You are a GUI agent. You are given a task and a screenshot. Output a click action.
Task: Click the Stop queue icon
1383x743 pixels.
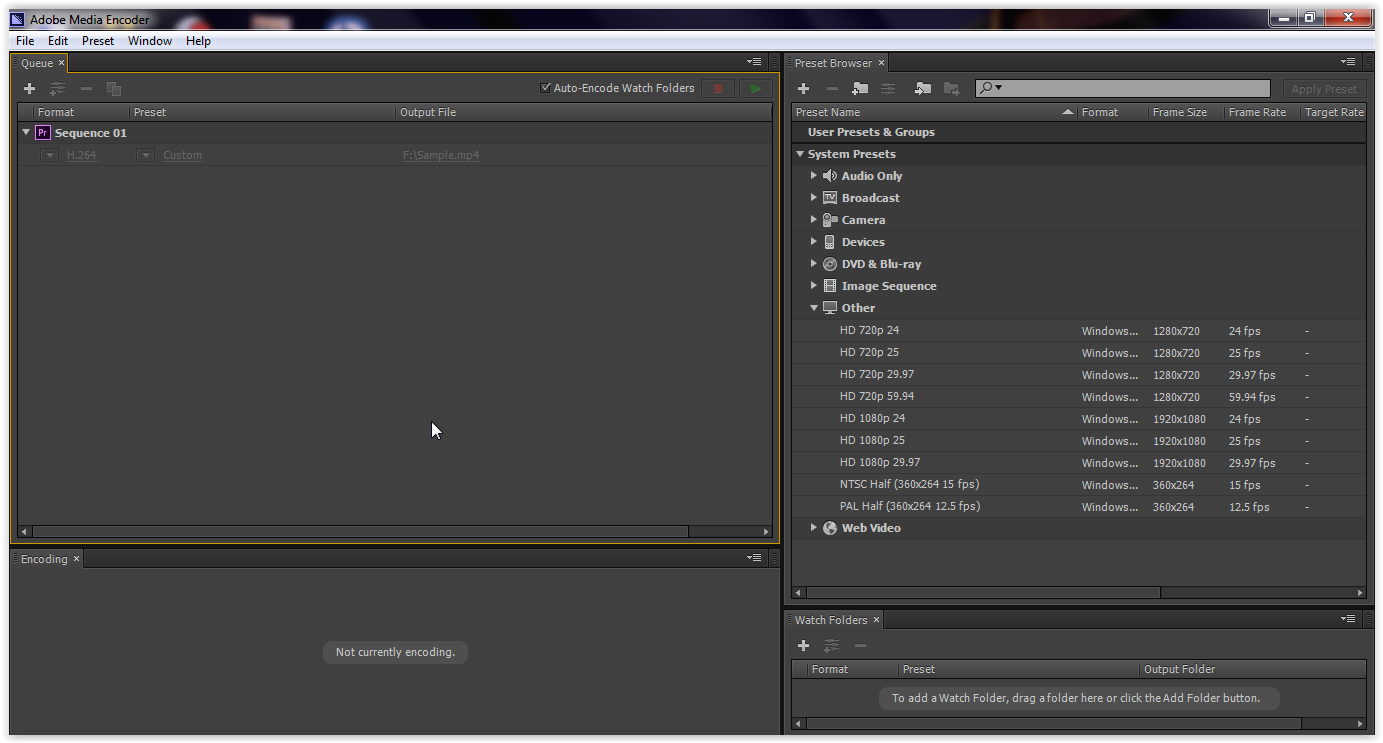(717, 88)
